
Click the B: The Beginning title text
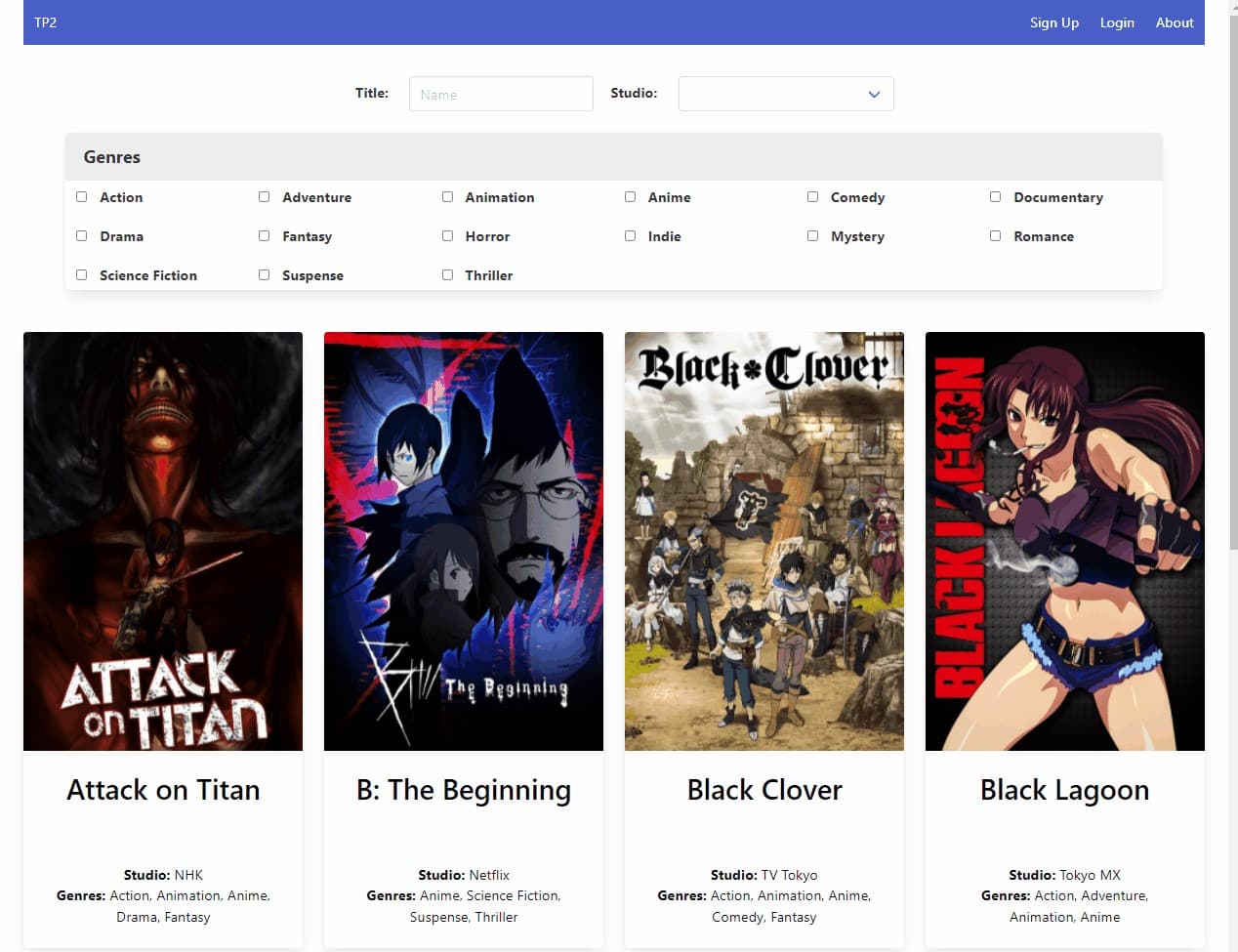coord(464,790)
